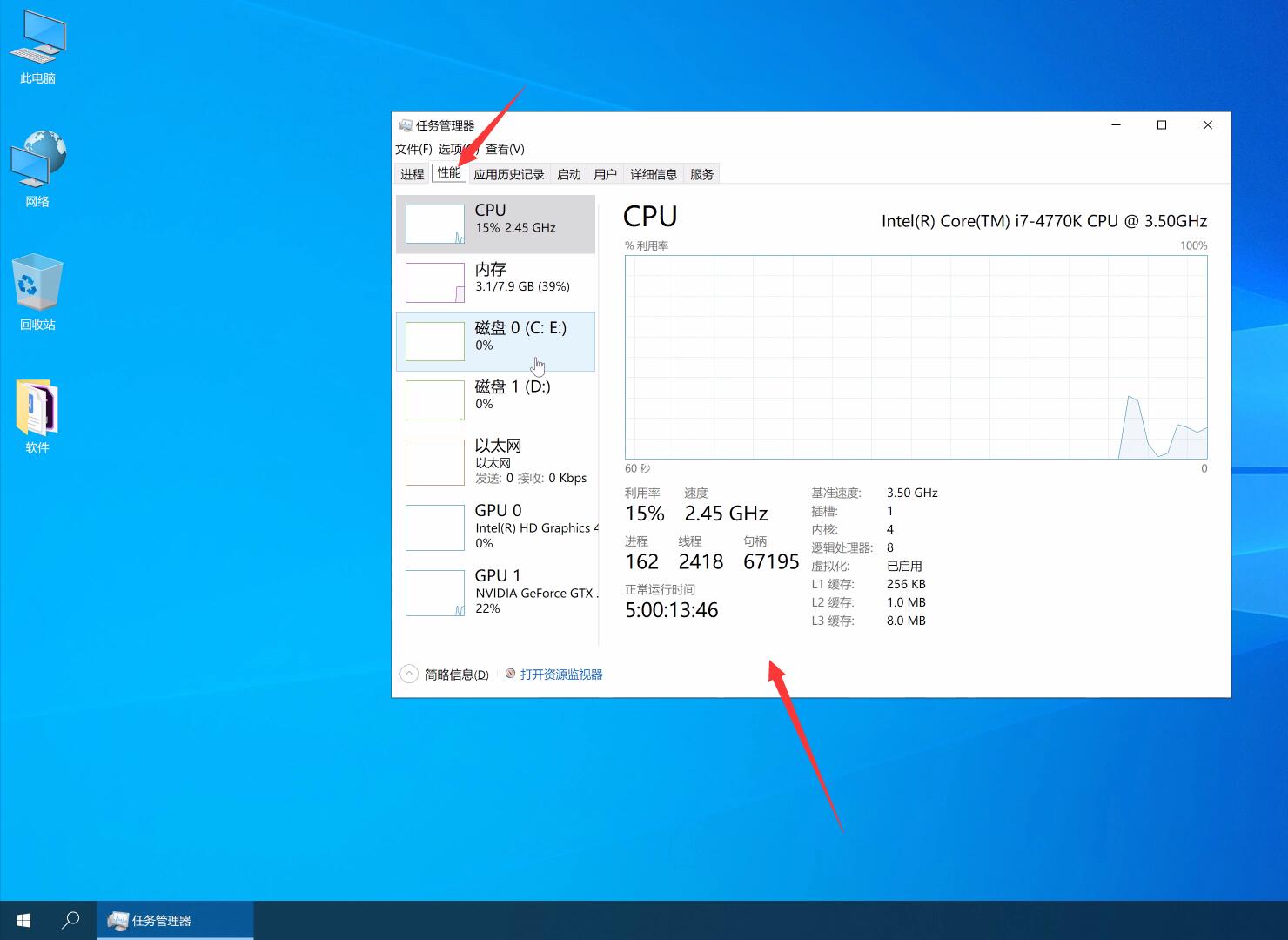Click the large CPU heading
The width and height of the screenshot is (1288, 940).
pos(650,216)
